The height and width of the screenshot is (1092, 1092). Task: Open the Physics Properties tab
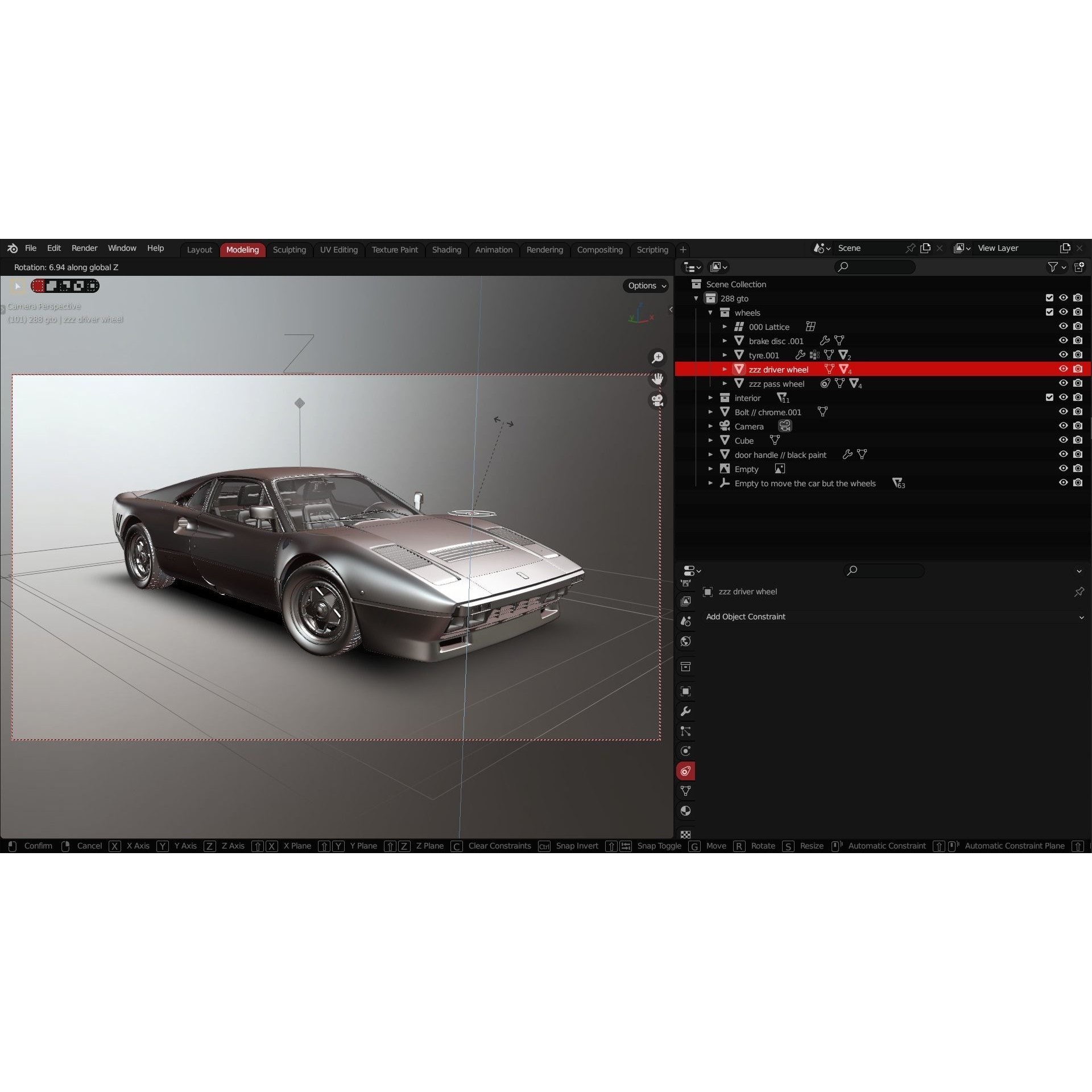pos(685,752)
